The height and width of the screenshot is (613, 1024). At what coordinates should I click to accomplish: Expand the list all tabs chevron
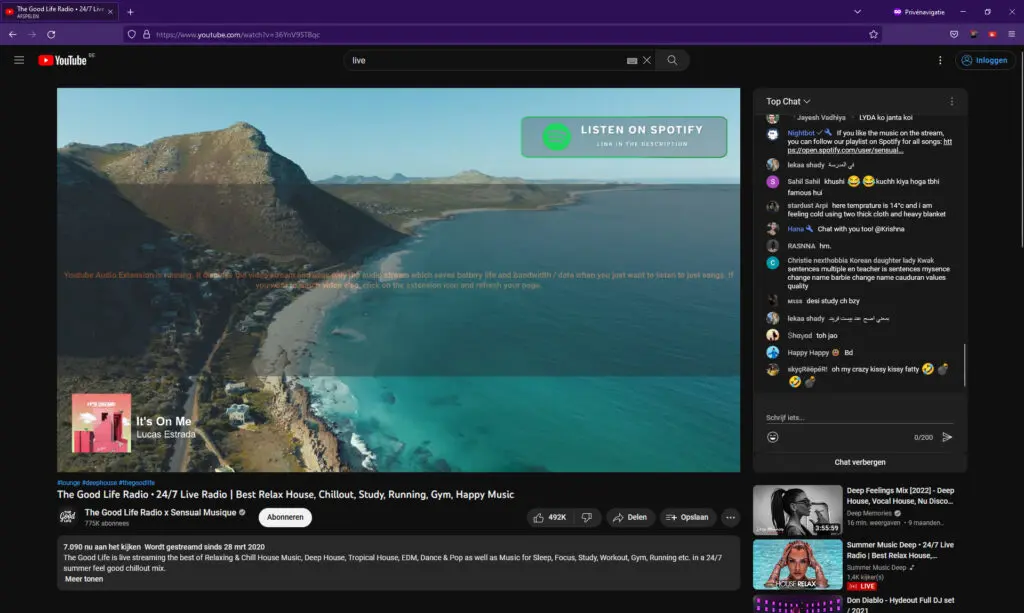(x=857, y=12)
